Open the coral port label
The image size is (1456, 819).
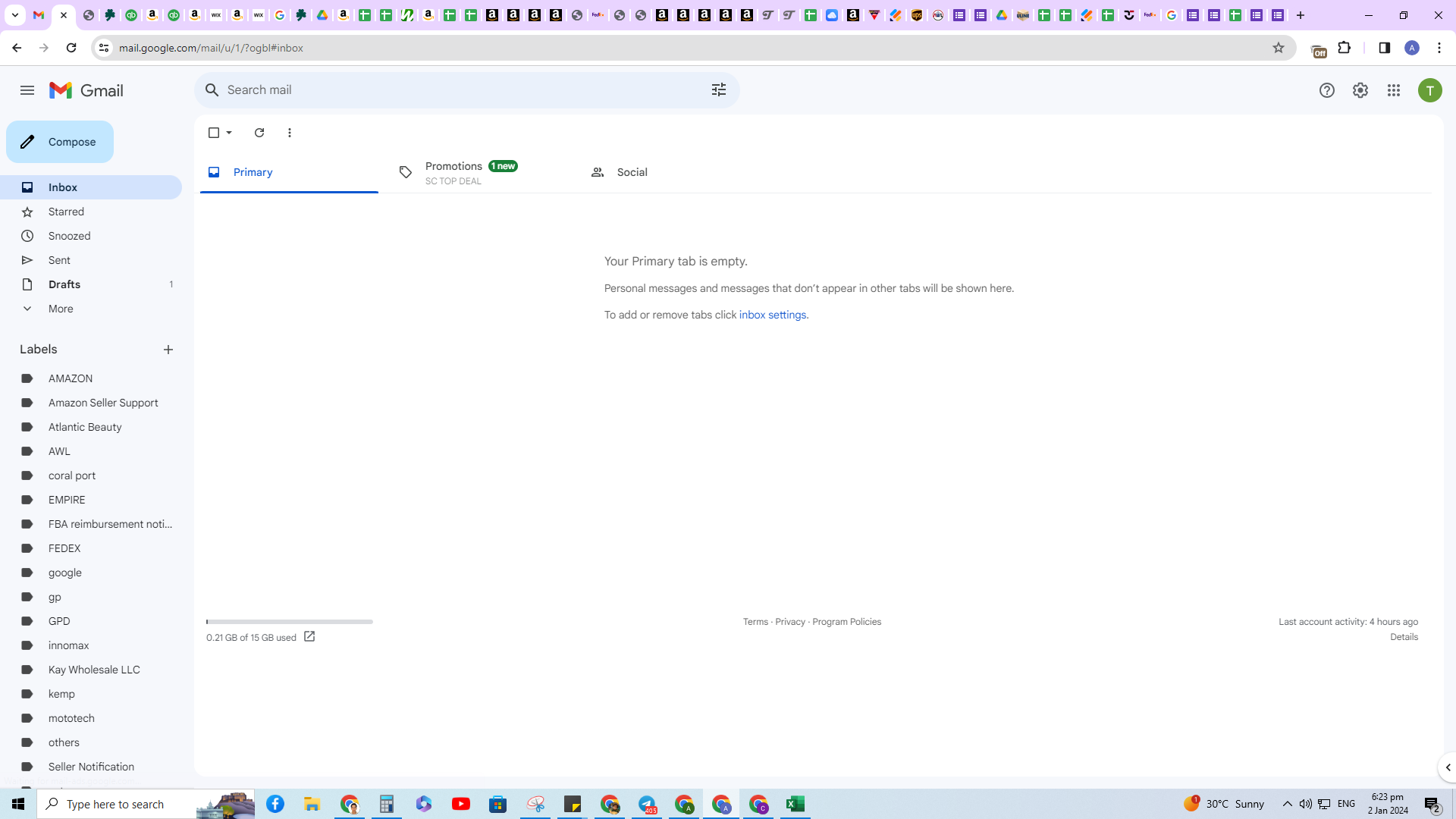91,475
